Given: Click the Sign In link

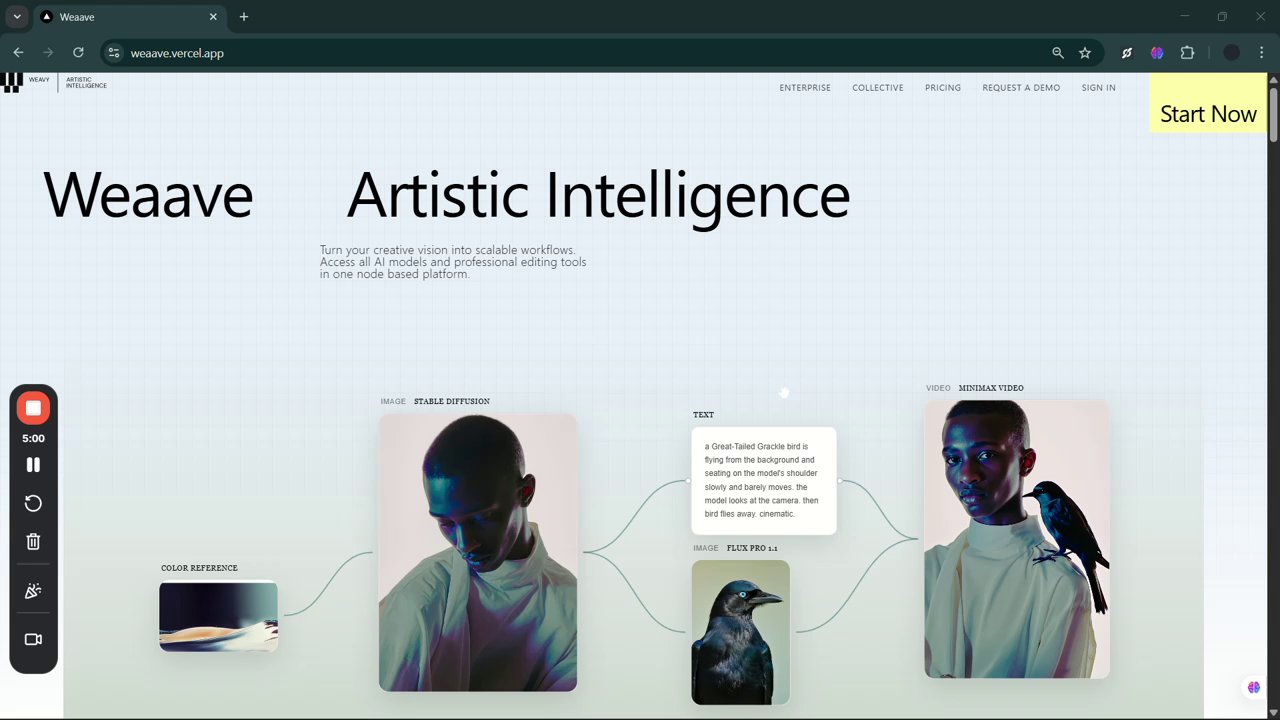Looking at the screenshot, I should (x=1098, y=88).
